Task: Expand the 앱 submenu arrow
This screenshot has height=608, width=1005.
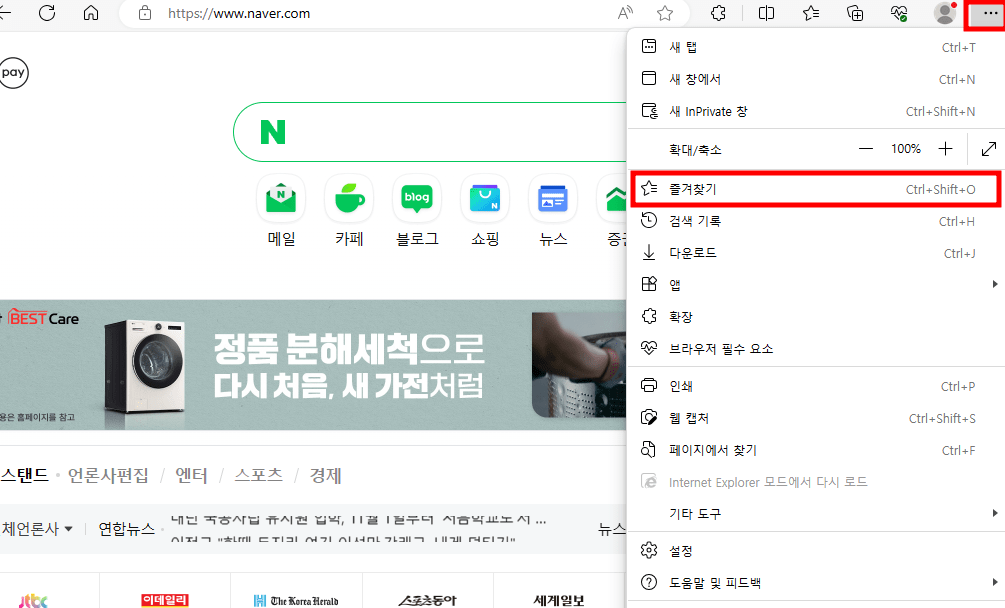Action: 994,284
